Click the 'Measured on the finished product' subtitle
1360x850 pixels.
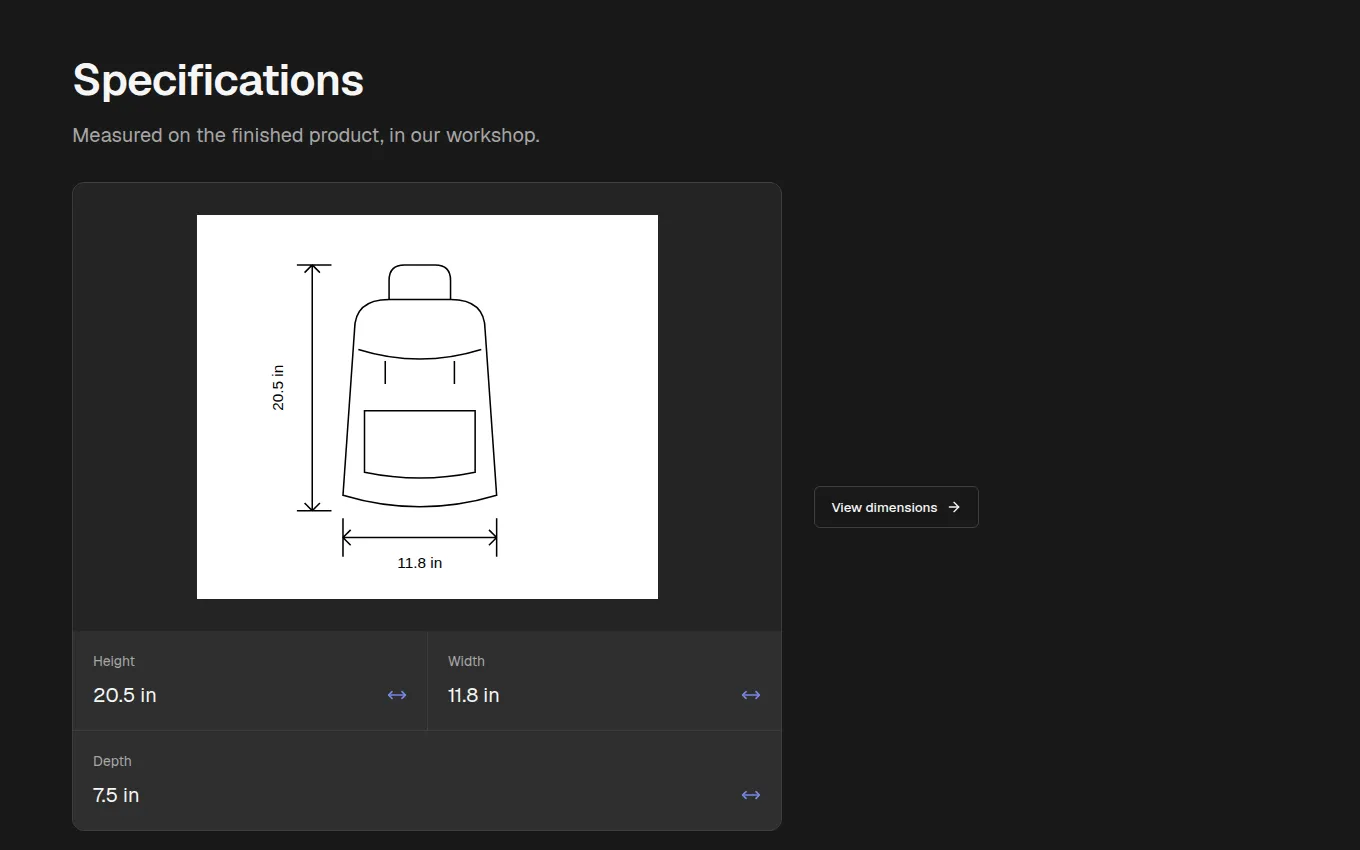[x=306, y=135]
